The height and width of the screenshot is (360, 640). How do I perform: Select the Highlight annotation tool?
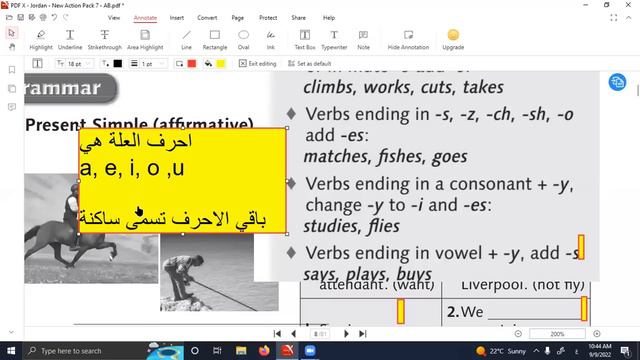coord(41,40)
